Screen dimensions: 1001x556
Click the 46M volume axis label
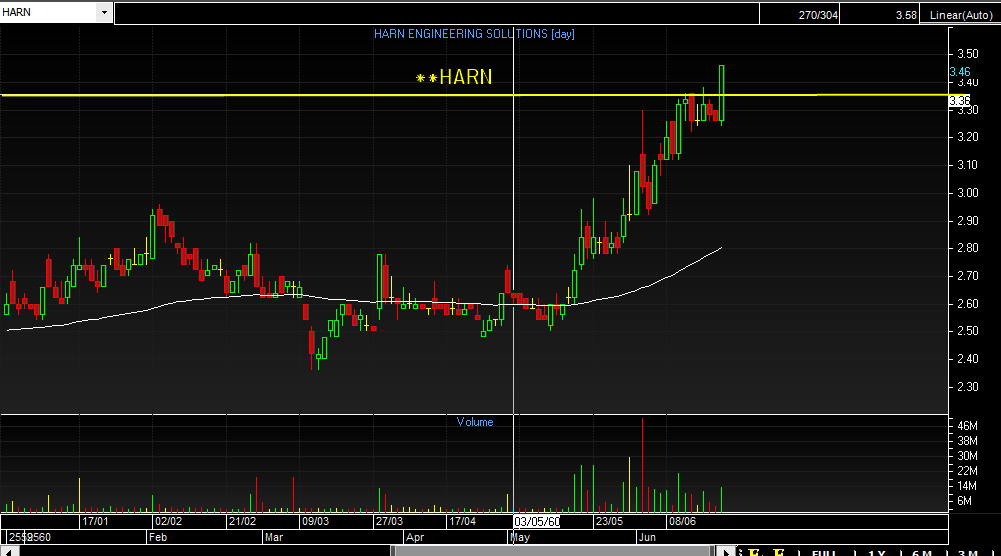[967, 426]
